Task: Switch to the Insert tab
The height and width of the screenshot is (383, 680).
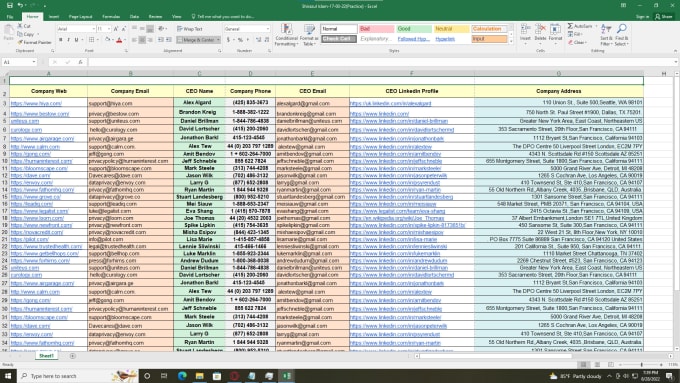Action: pos(54,16)
